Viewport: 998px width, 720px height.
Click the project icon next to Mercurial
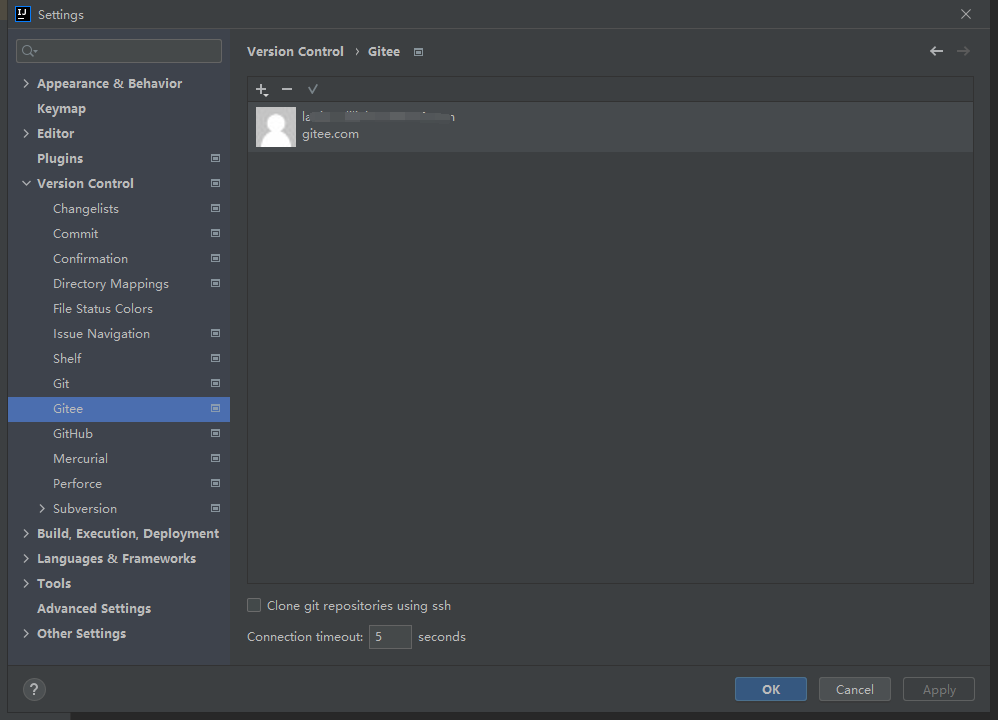(216, 458)
